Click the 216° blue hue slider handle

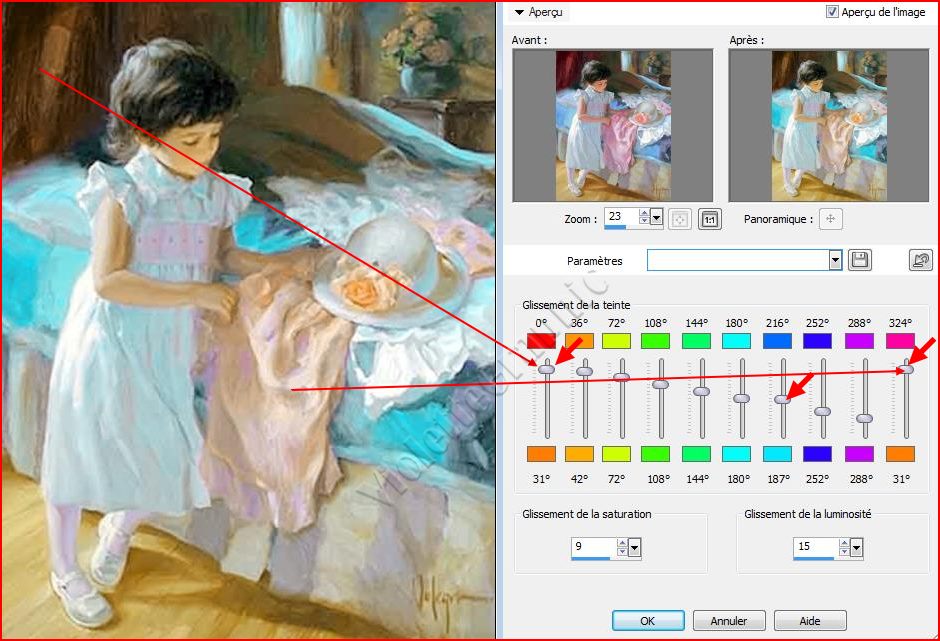coord(783,398)
